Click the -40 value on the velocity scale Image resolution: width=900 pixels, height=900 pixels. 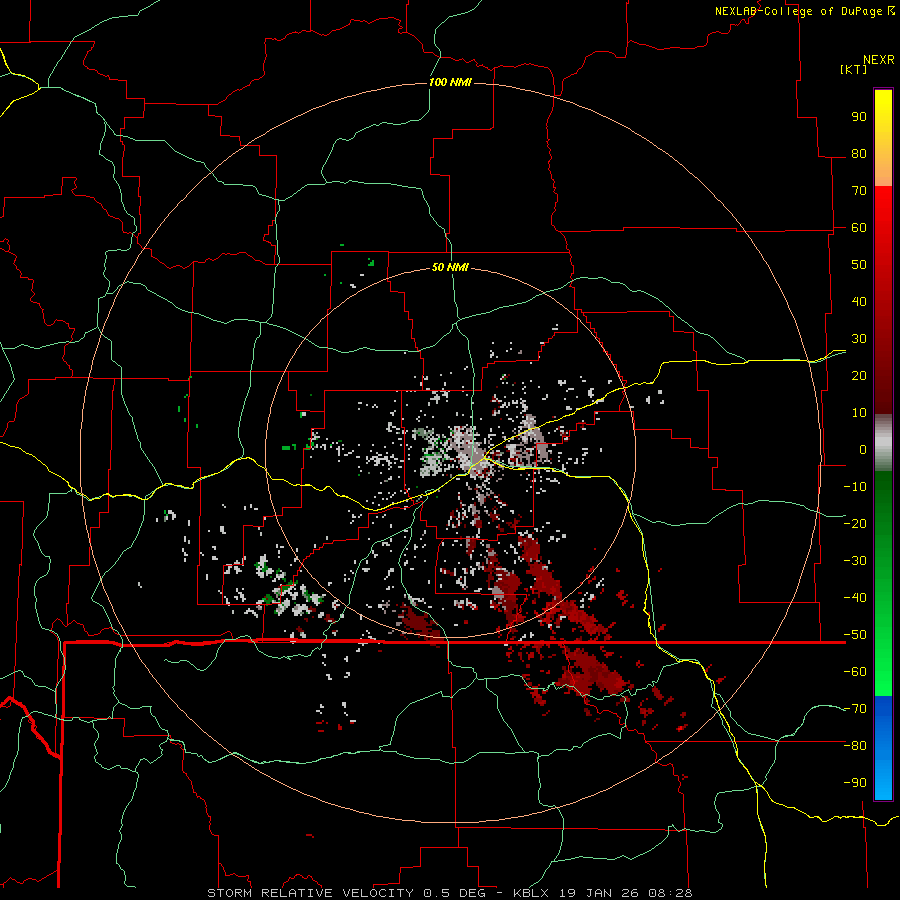[x=855, y=598]
